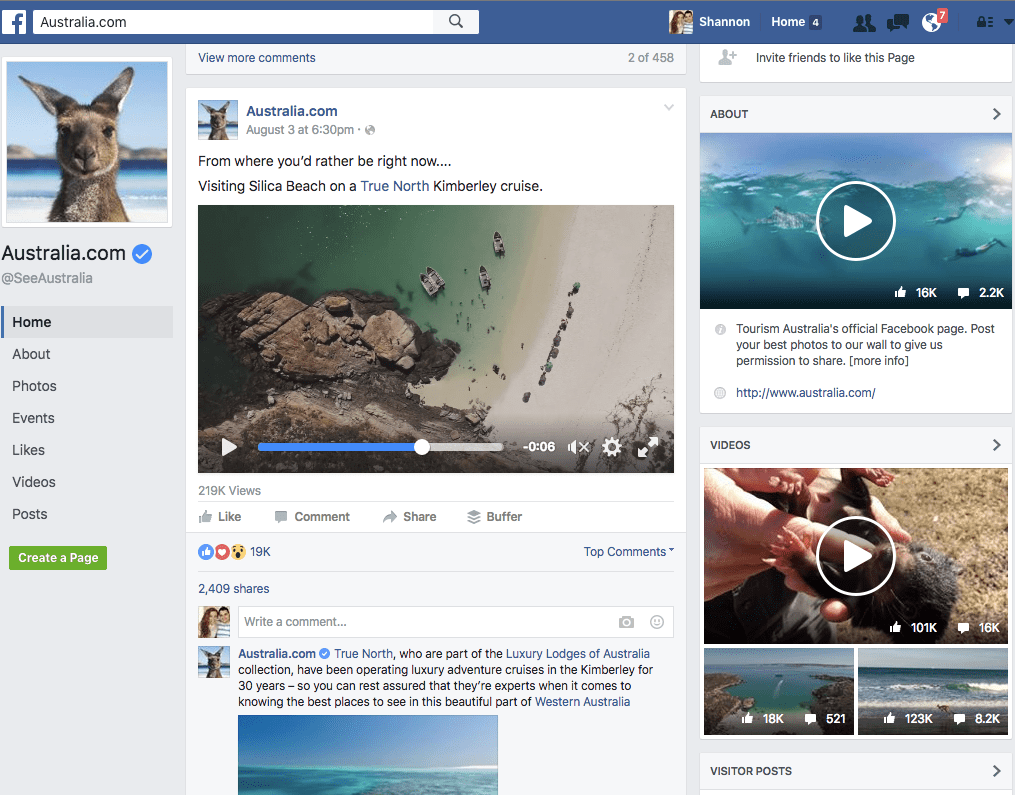Open the Top Comments dropdown
This screenshot has width=1015, height=795.
point(628,552)
